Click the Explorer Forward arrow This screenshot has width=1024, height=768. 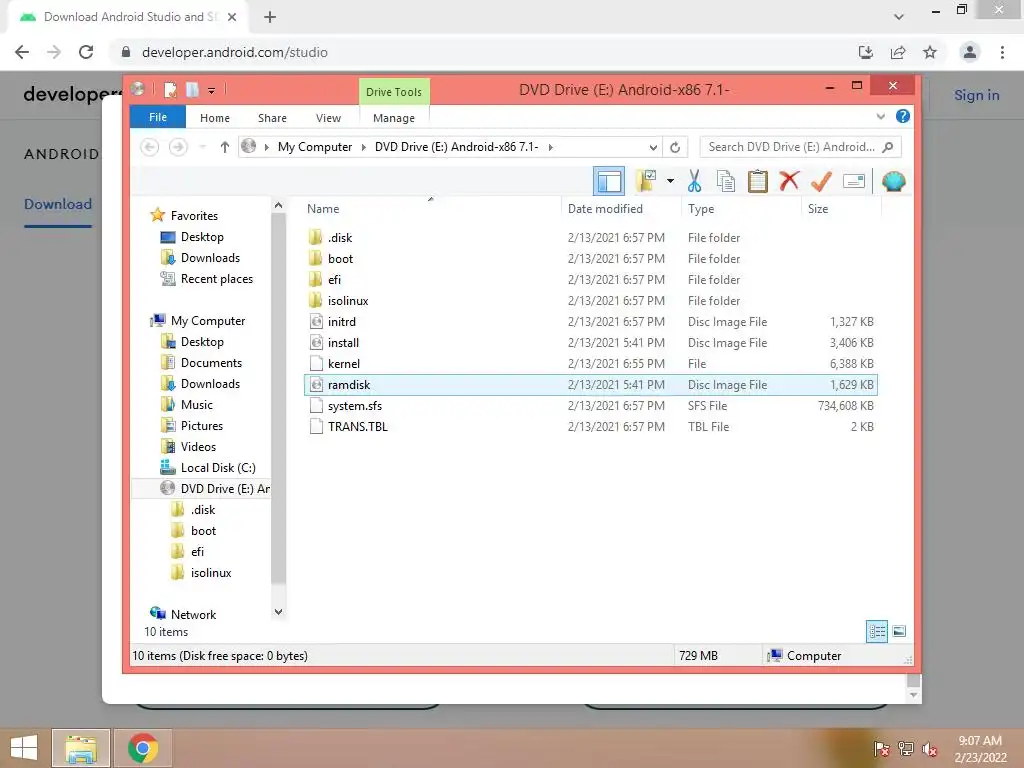(178, 147)
